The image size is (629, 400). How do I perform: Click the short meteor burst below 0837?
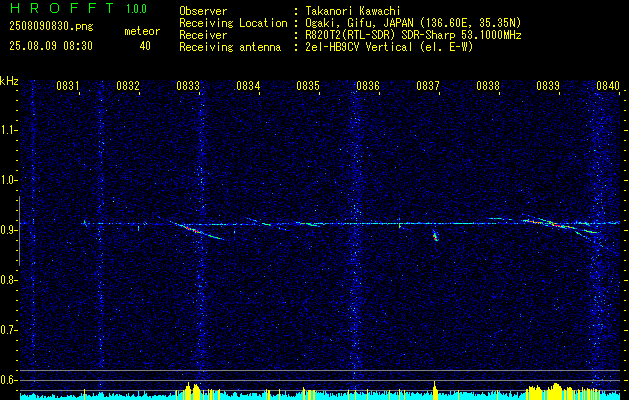pyautogui.click(x=435, y=236)
